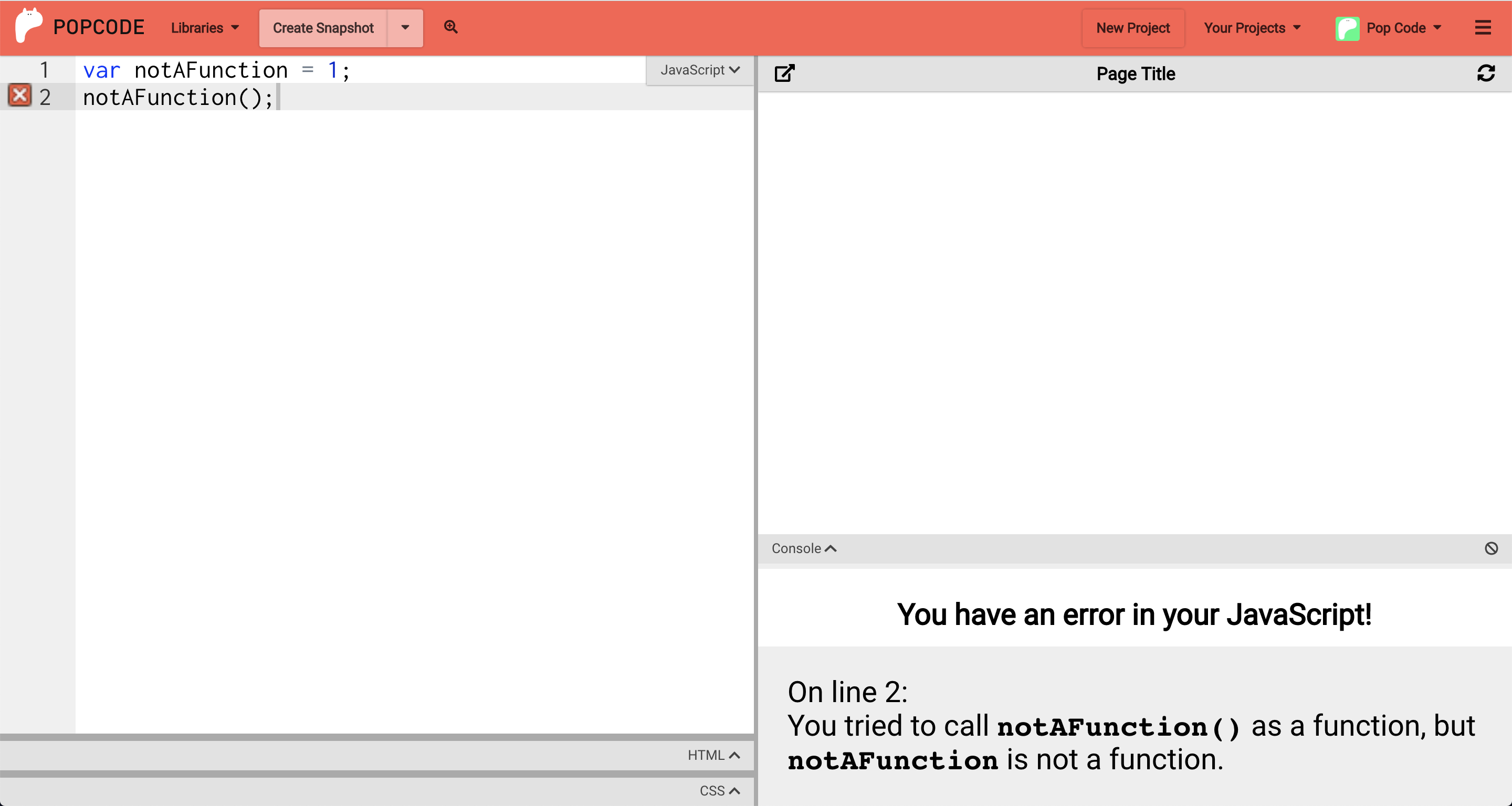Click the Popcode logo icon
The width and height of the screenshot is (1512, 806).
[x=28, y=26]
